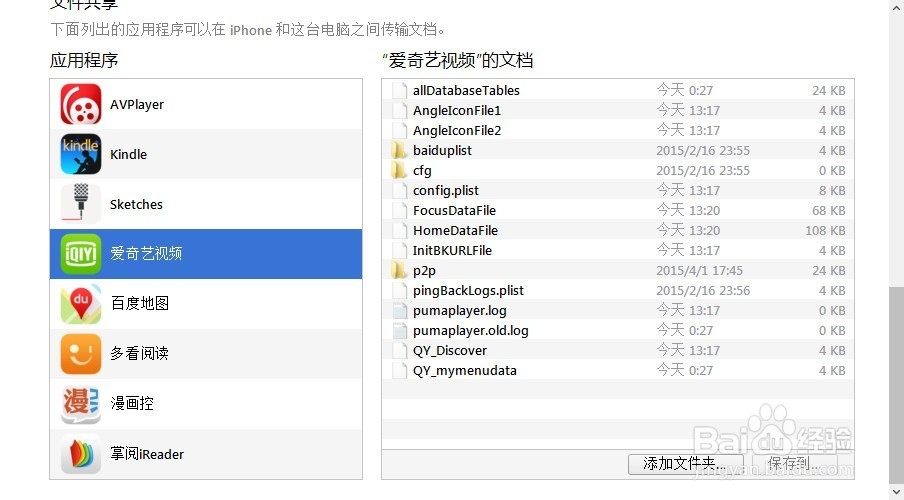Click the 爱奇艺视频 iQIYI icon
904x500 pixels.
(x=81, y=254)
